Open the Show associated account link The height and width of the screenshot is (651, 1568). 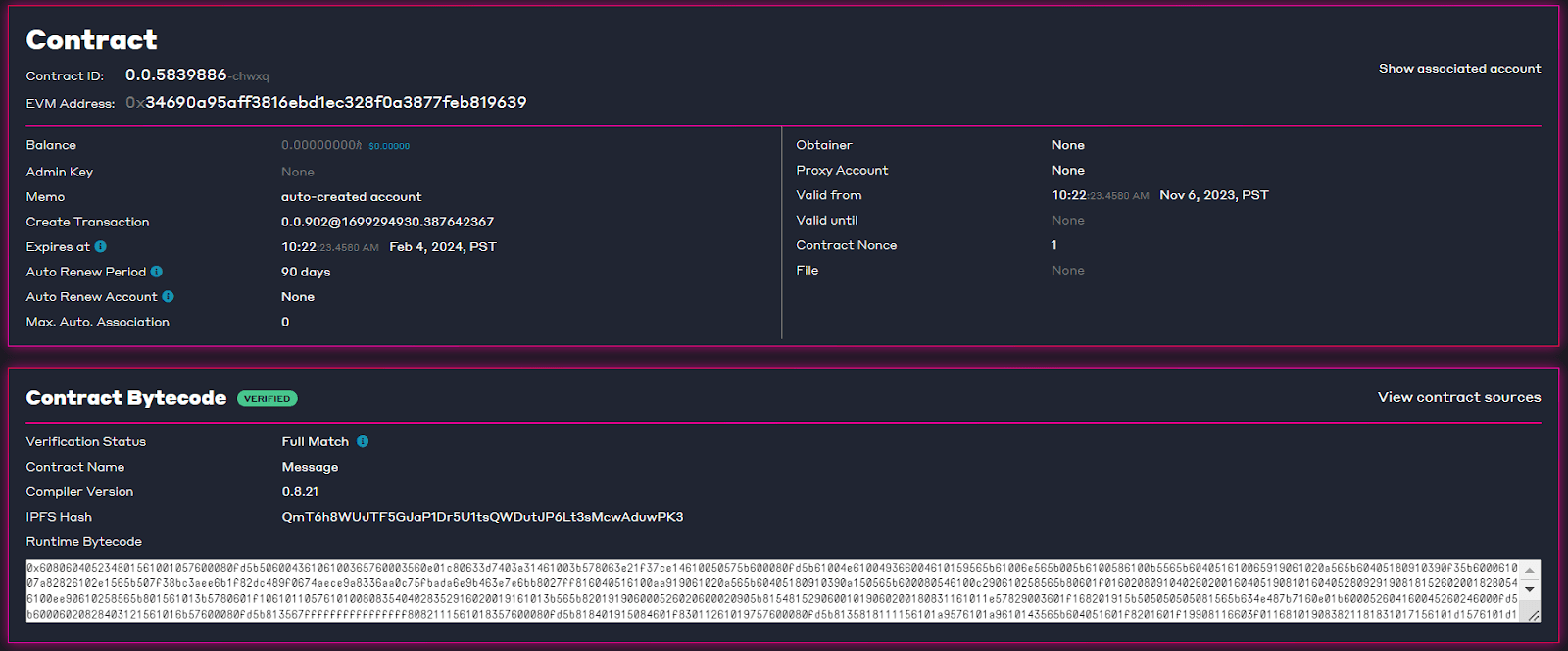tap(1459, 69)
